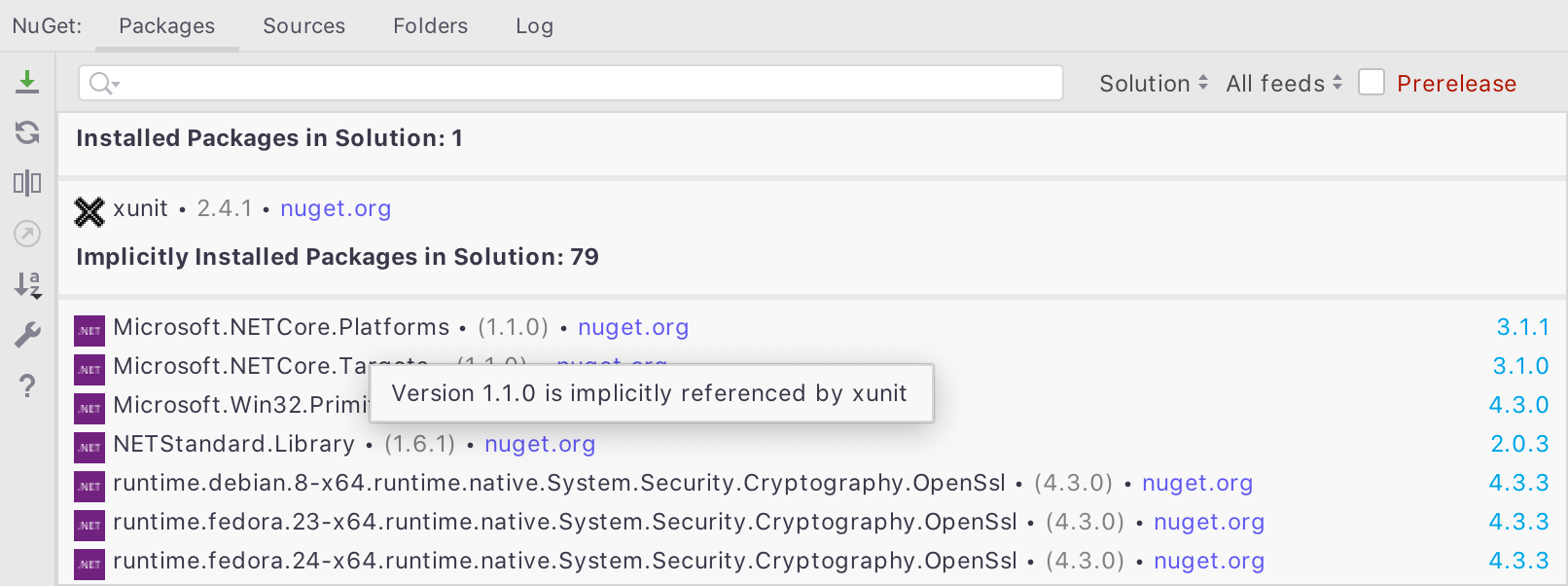This screenshot has height=586, width=1568.
Task: Select the Microsoft.Win32.Primi package name
Action: [x=240, y=405]
